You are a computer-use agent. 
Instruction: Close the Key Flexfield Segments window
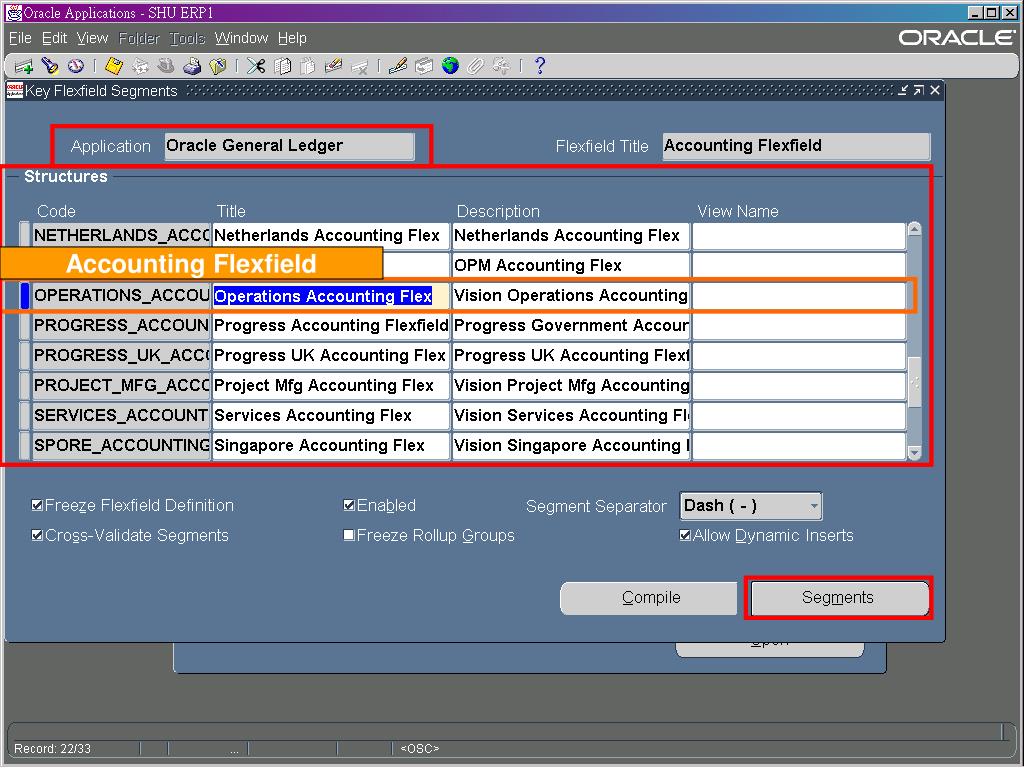pos(935,90)
